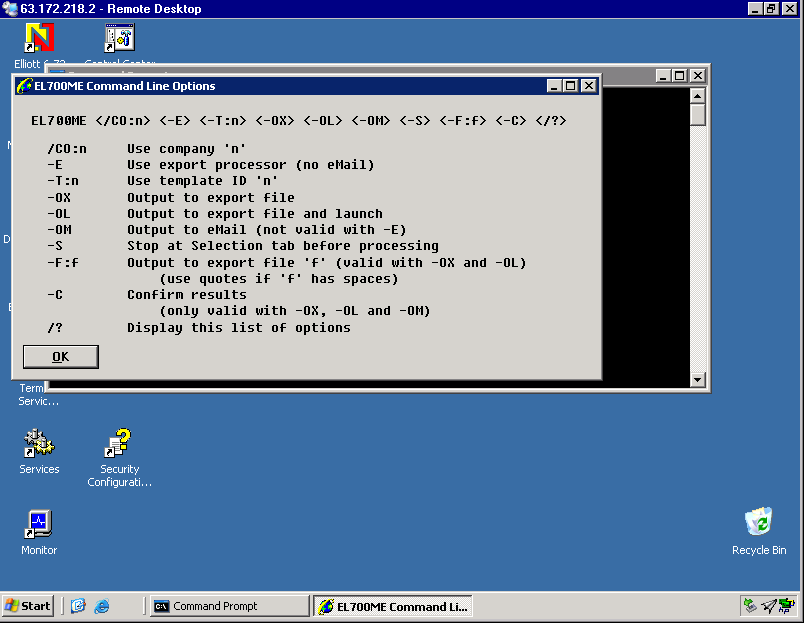Screen dimensions: 804x623
Task: Click the '(use quotes if 'f' has spaces)' note
Action: pos(279,278)
